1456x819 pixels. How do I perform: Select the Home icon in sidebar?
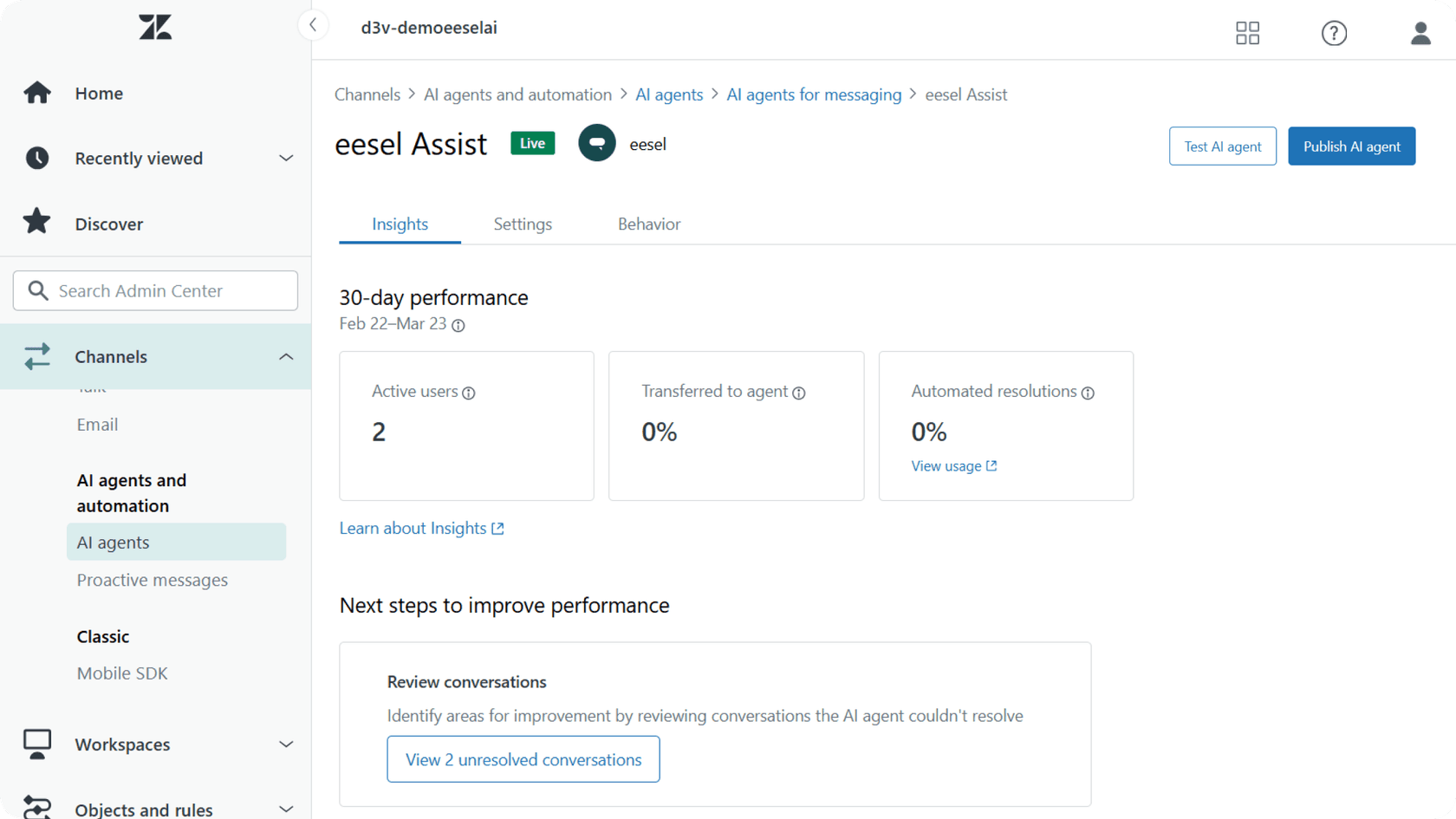(x=37, y=93)
